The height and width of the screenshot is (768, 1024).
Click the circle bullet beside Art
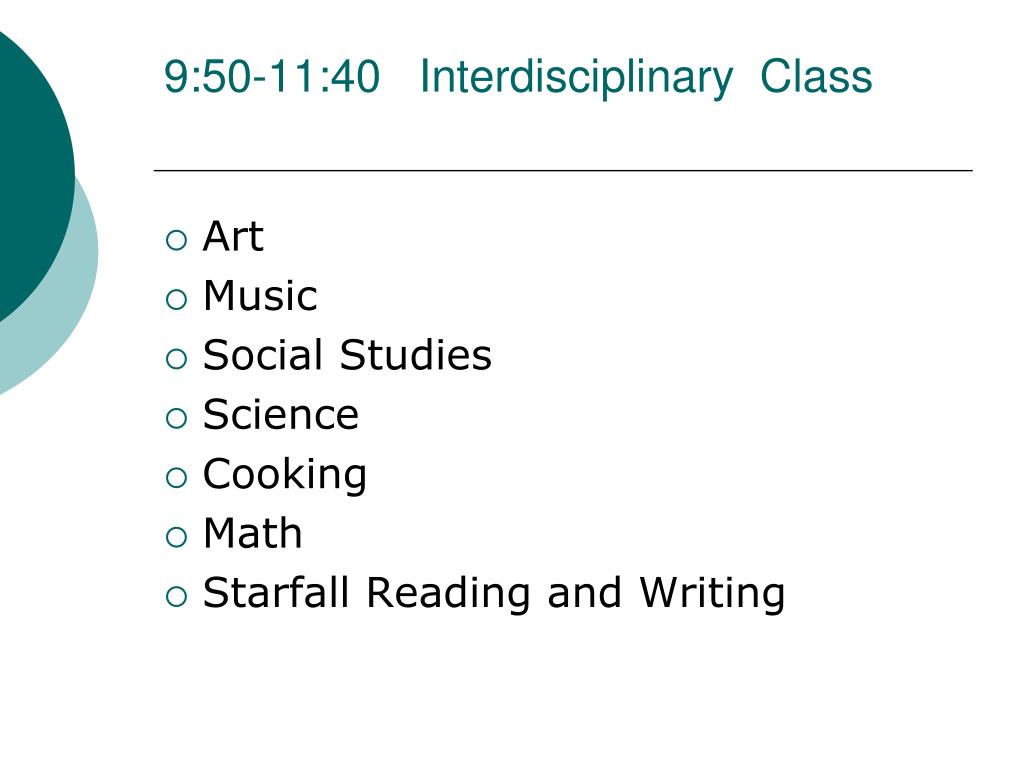176,240
